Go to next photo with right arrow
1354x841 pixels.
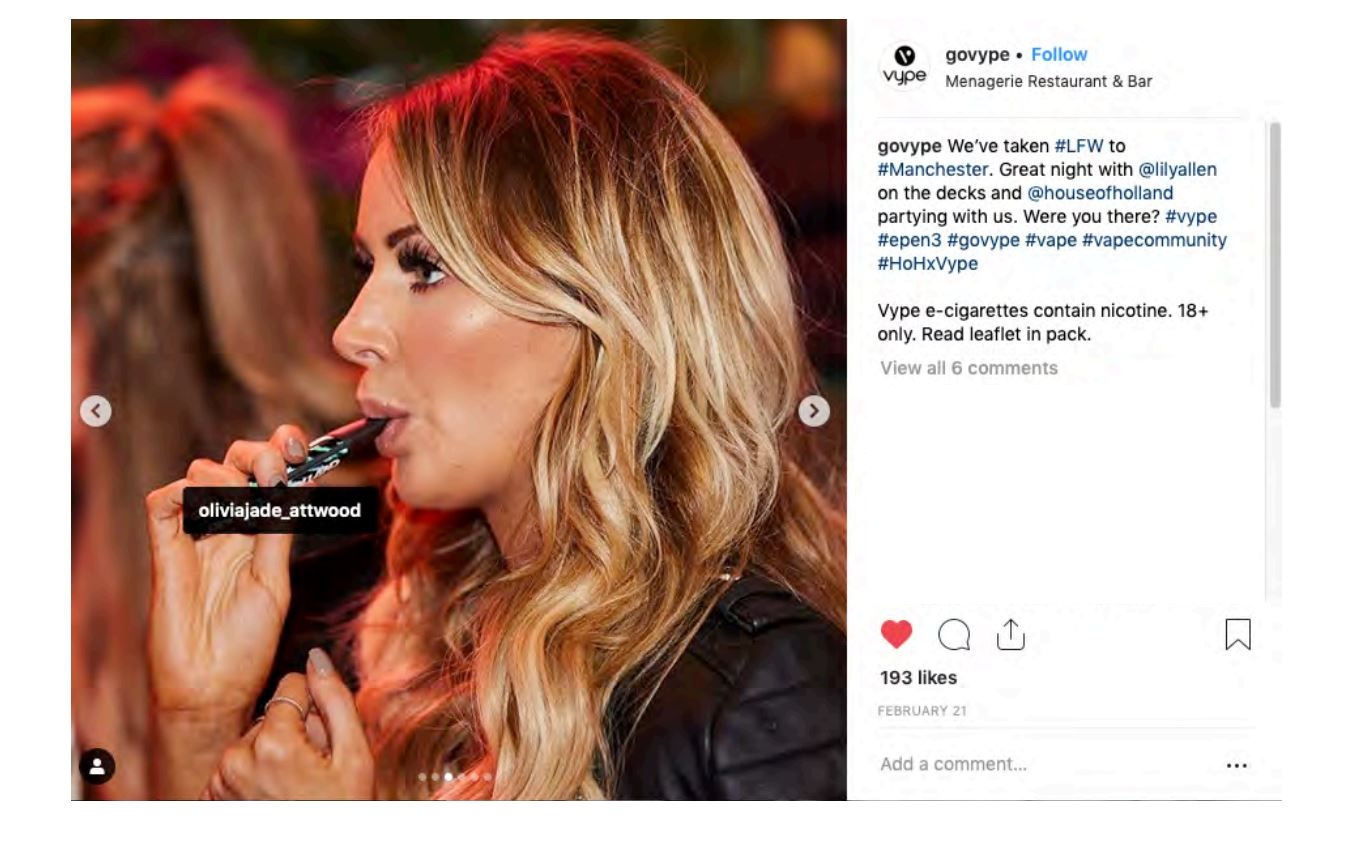[x=814, y=411]
